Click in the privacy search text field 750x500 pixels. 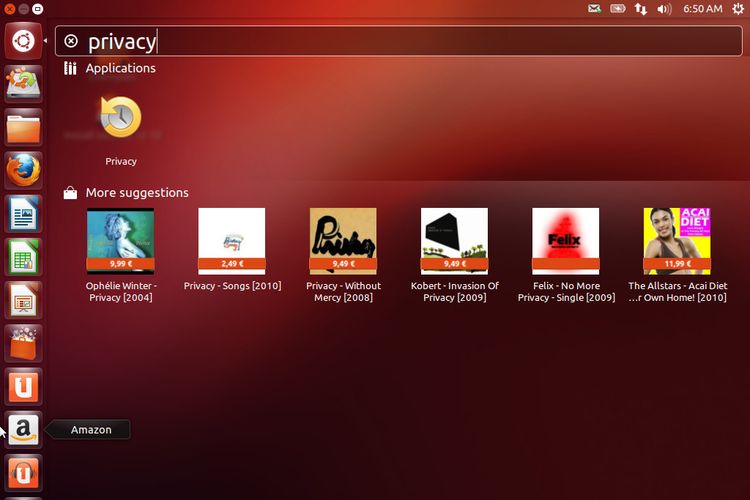click(x=400, y=41)
